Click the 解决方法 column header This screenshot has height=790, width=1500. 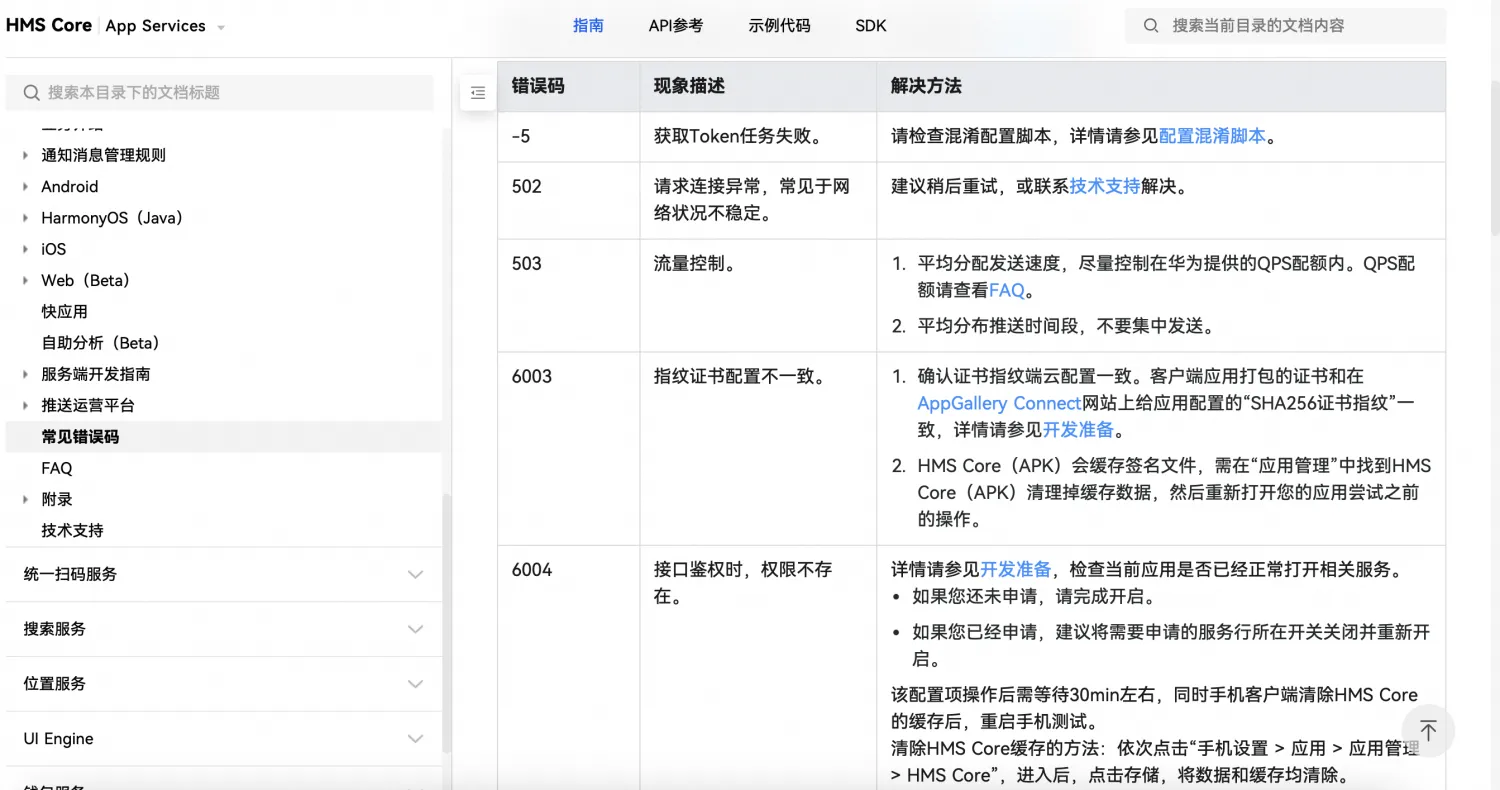pos(1161,86)
